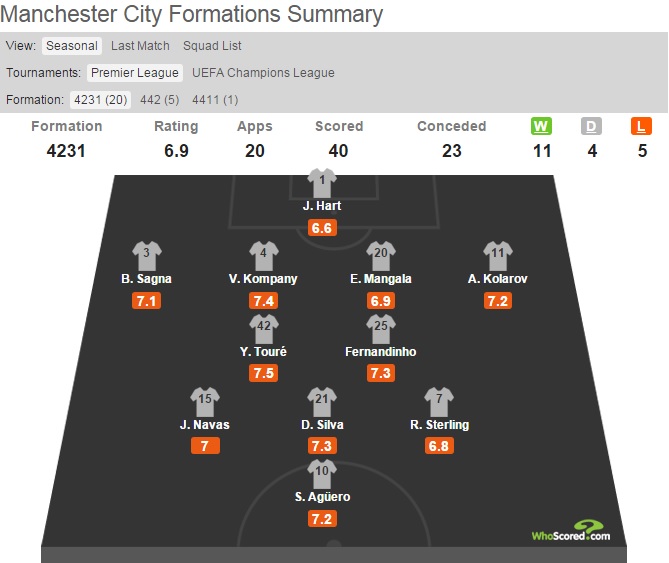
Task: Click E. Mangala's 6.9 rating badge
Action: (x=380, y=301)
